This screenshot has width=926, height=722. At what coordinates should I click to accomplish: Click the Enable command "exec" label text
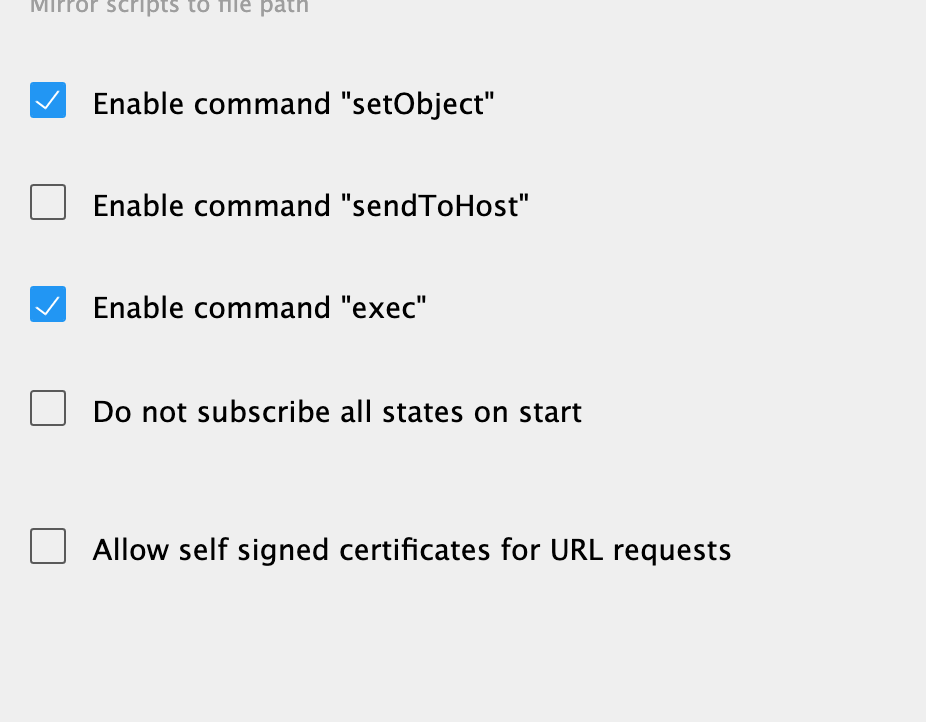pyautogui.click(x=259, y=308)
